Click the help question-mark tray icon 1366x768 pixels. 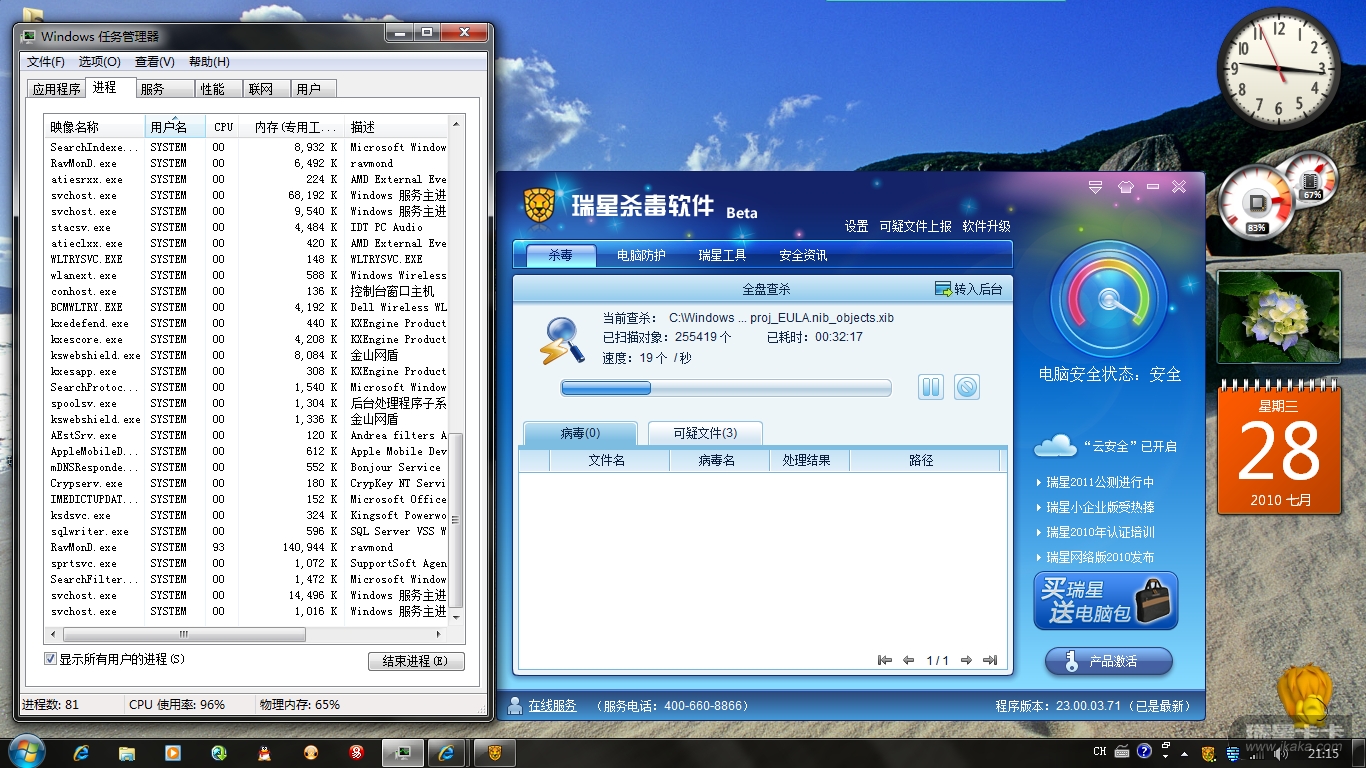coord(1144,751)
